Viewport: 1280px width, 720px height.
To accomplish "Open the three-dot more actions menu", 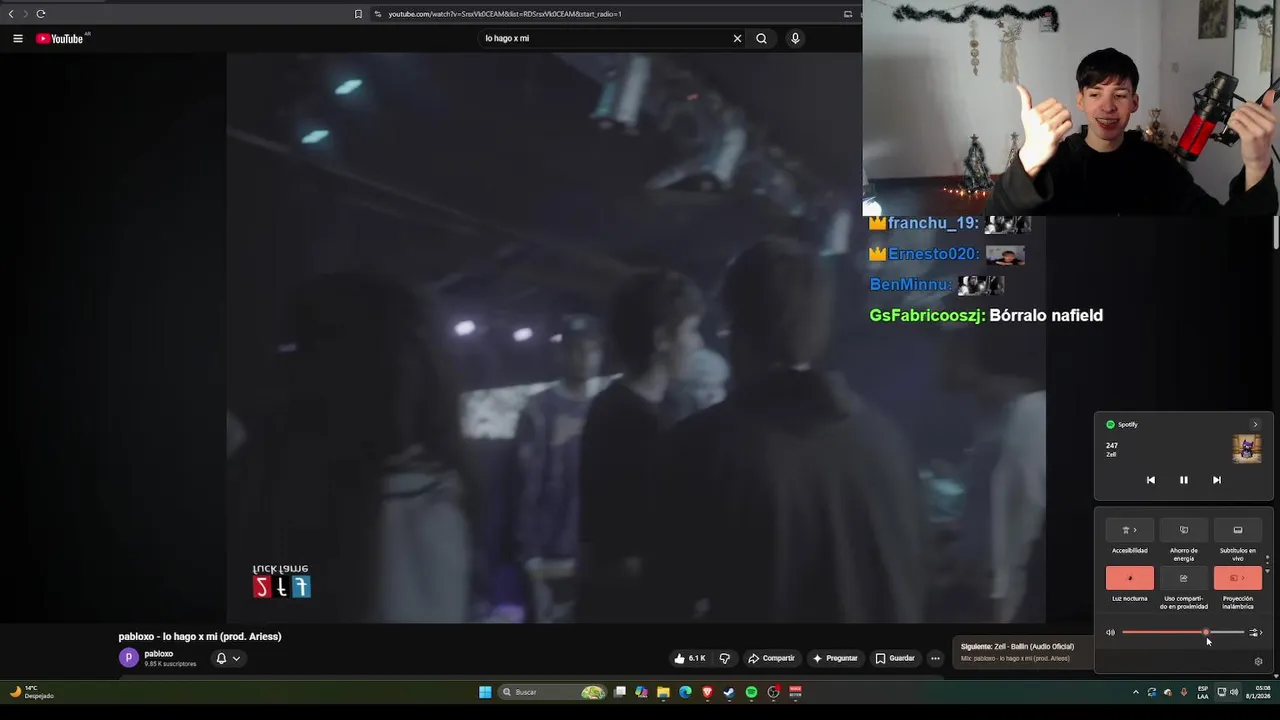I will tap(935, 658).
